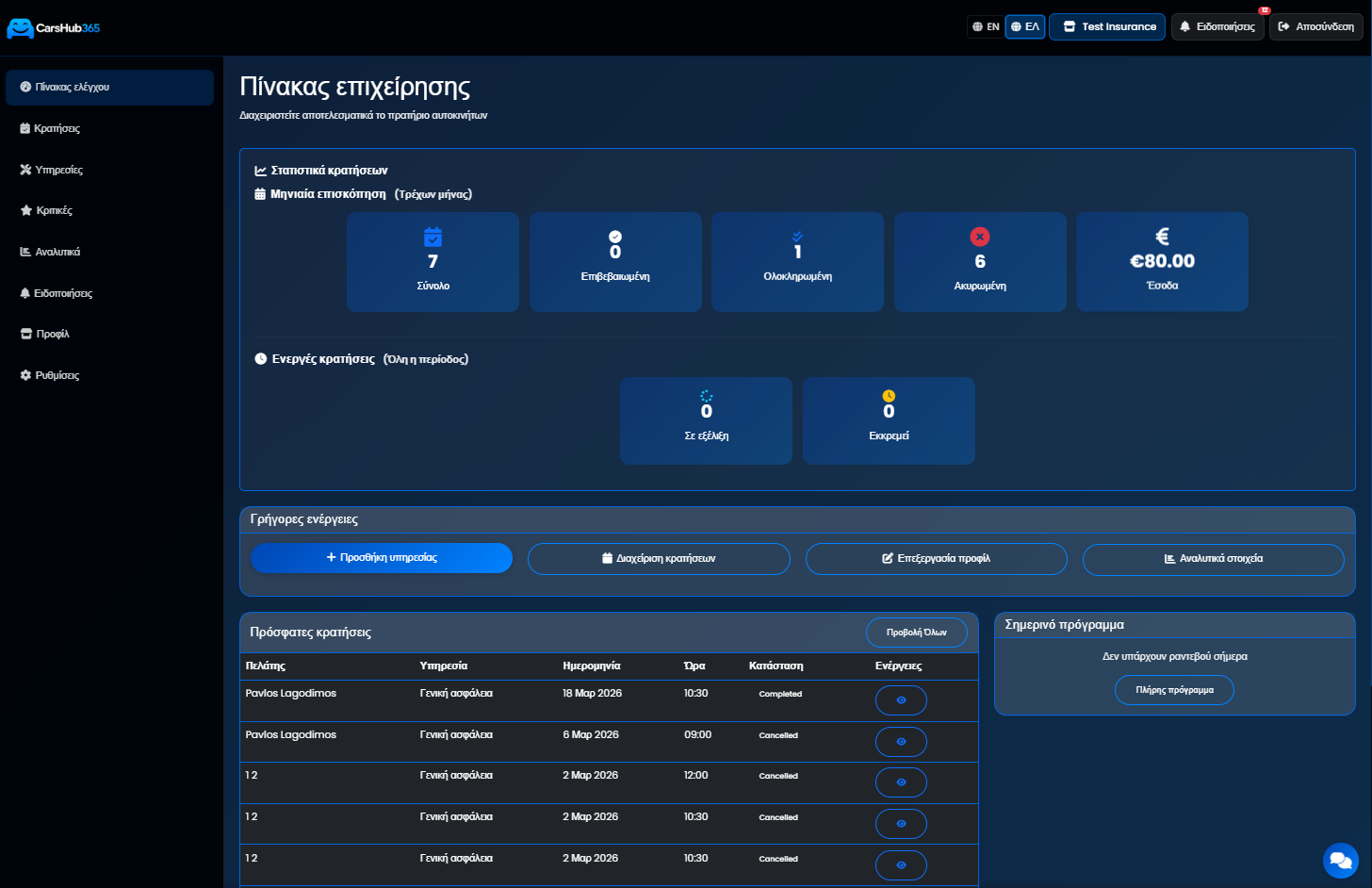This screenshot has height=888, width=1372.
Task: Open Κρατήσεις in the sidebar
Action: (x=57, y=128)
